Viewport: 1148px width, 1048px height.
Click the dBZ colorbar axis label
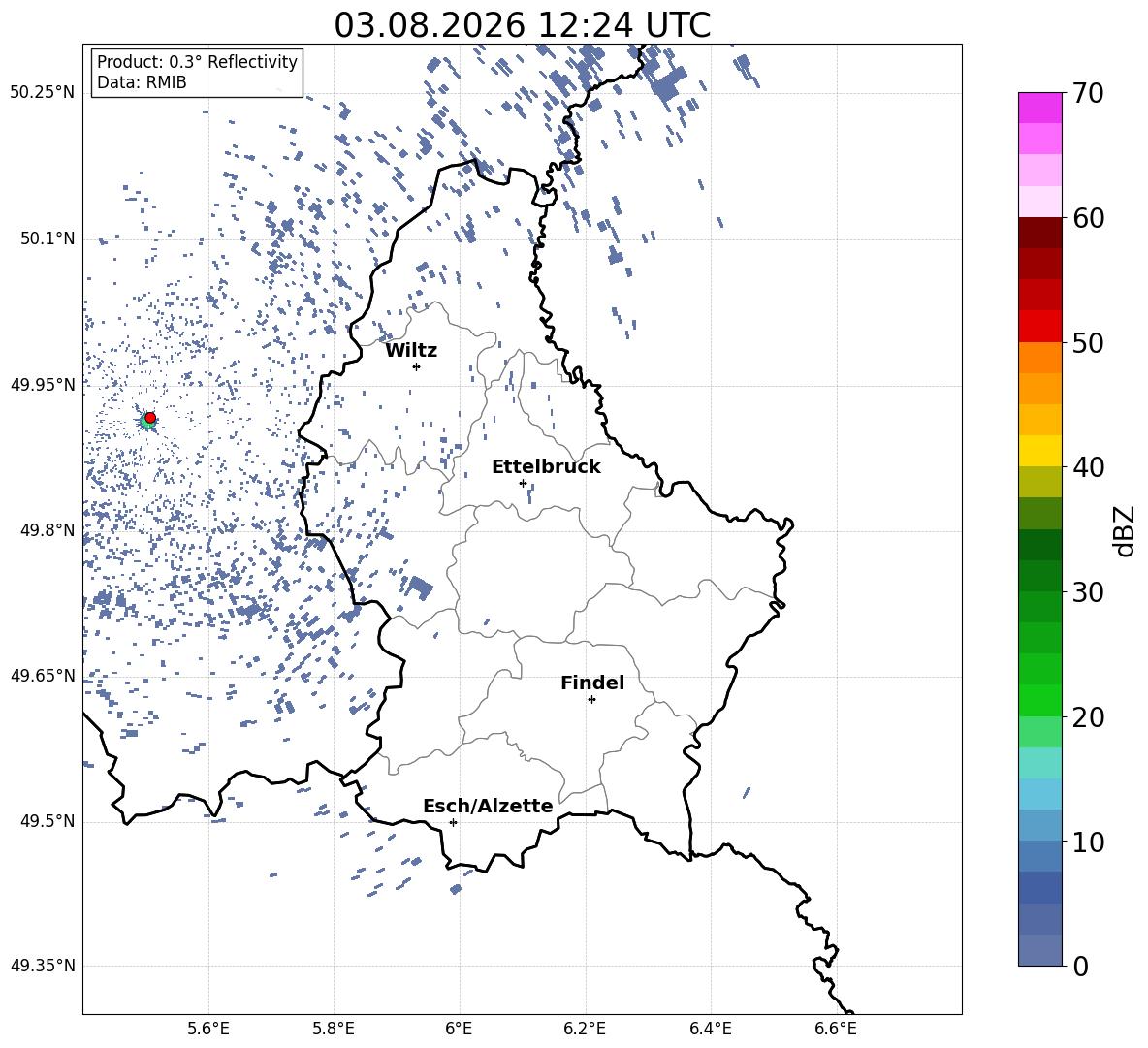(1126, 530)
